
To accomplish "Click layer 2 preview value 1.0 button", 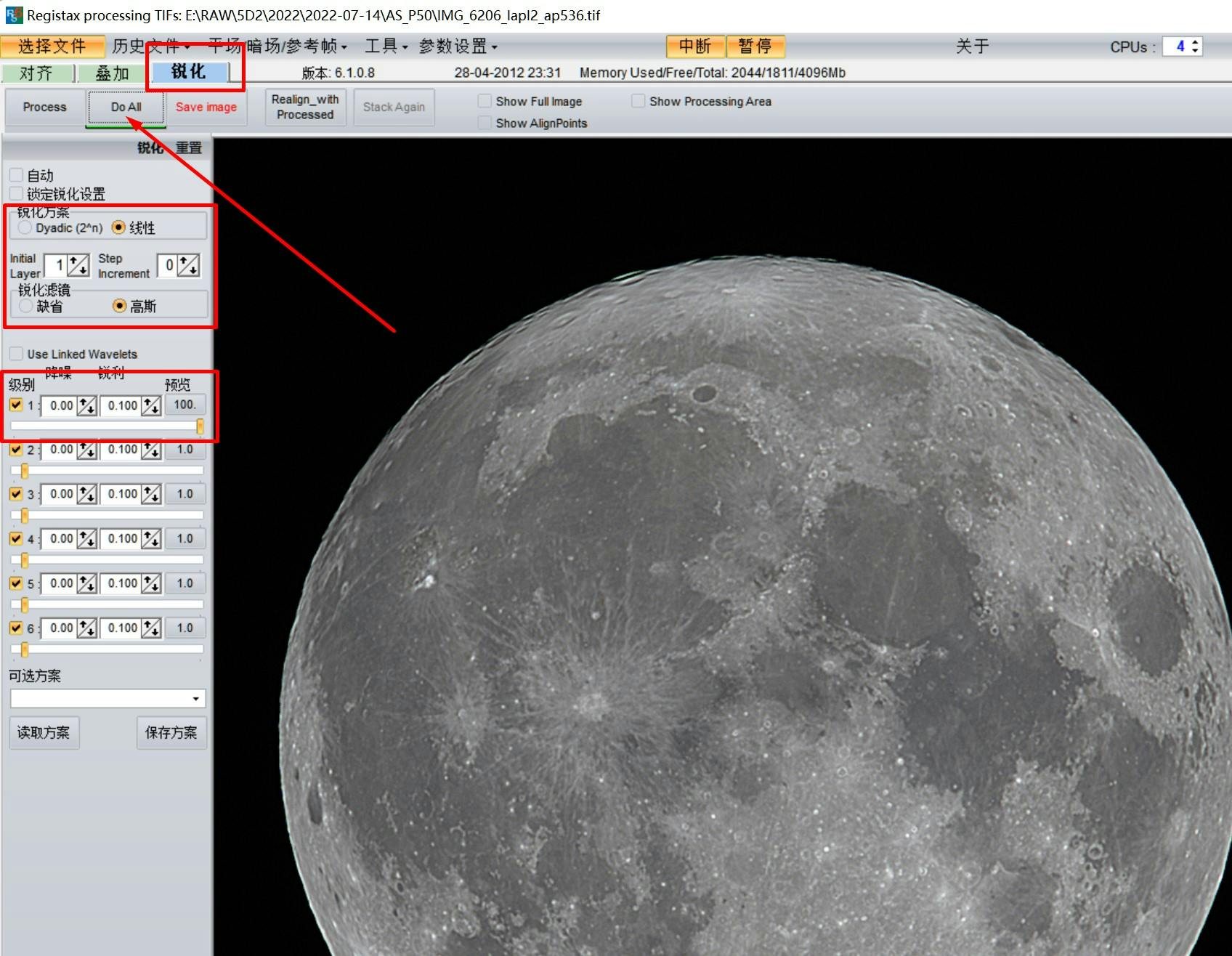I will click(185, 450).
